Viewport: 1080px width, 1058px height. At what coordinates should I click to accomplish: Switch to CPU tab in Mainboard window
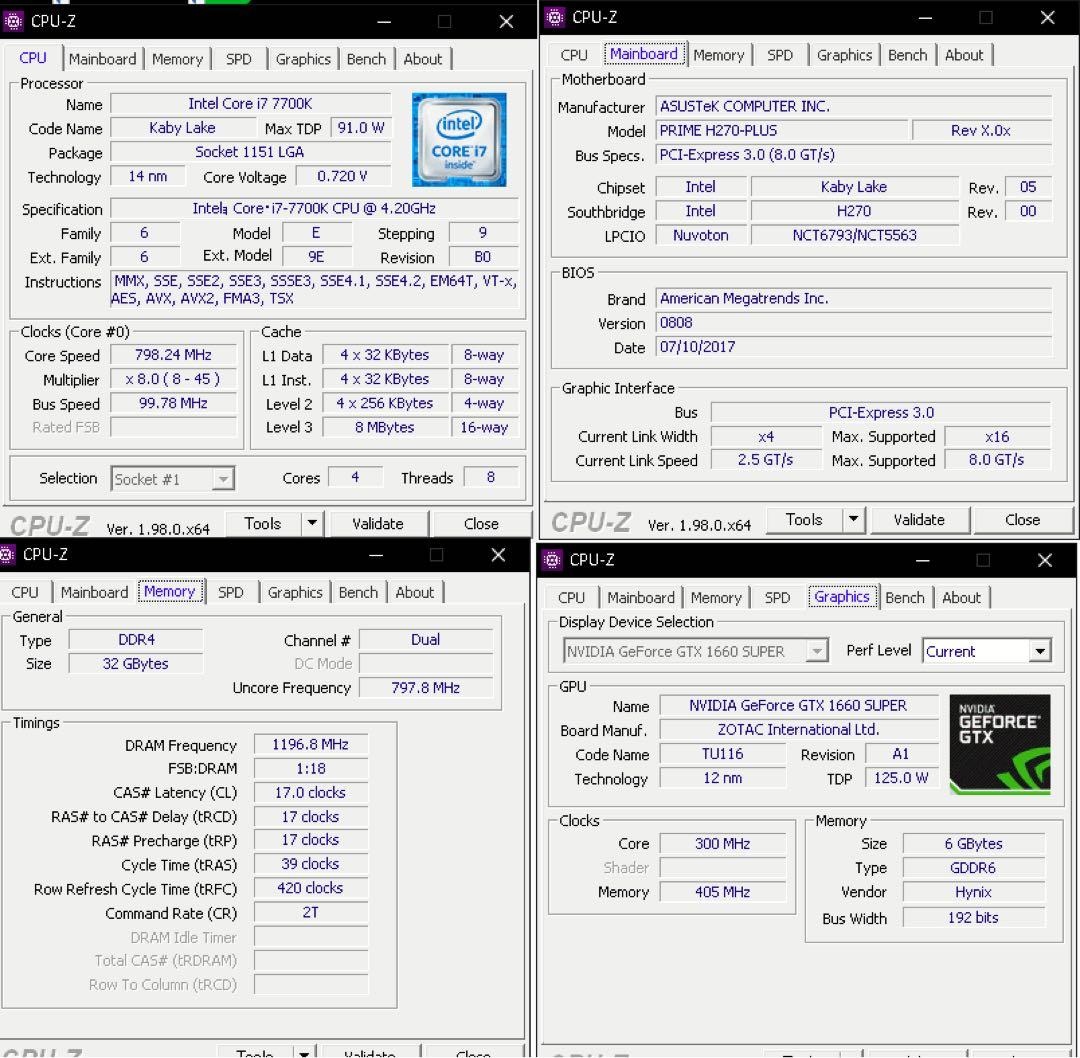tap(574, 55)
